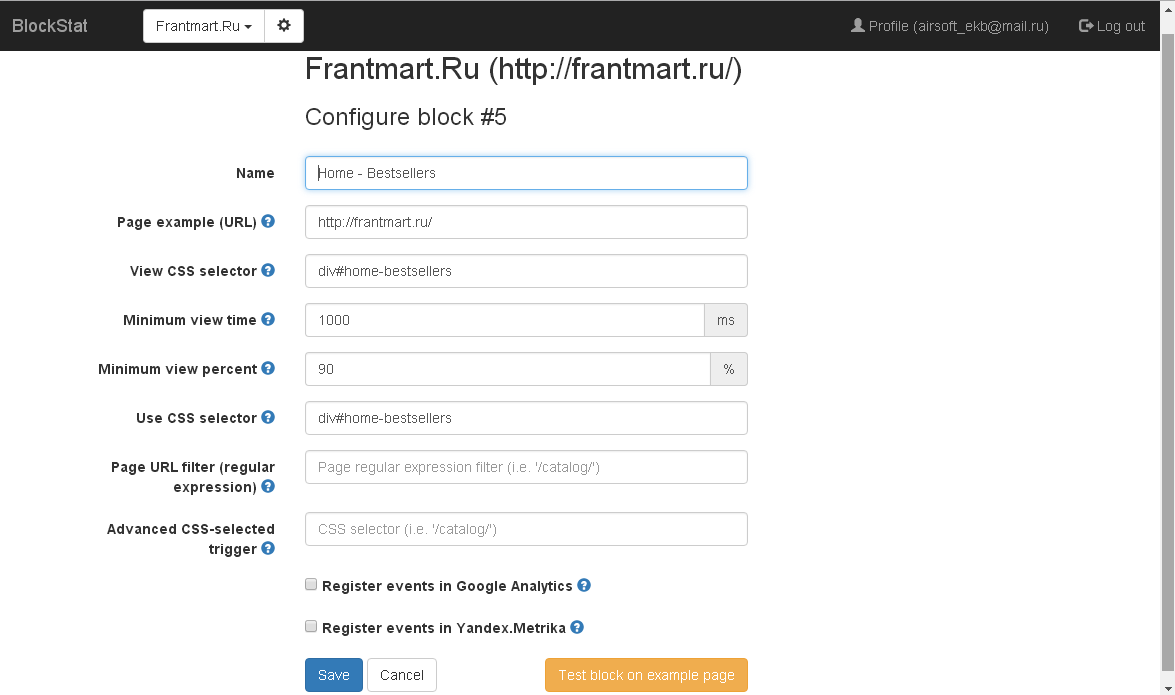Click help icon next to Minimum view time
Screen dimensions: 1175x695
point(268,319)
